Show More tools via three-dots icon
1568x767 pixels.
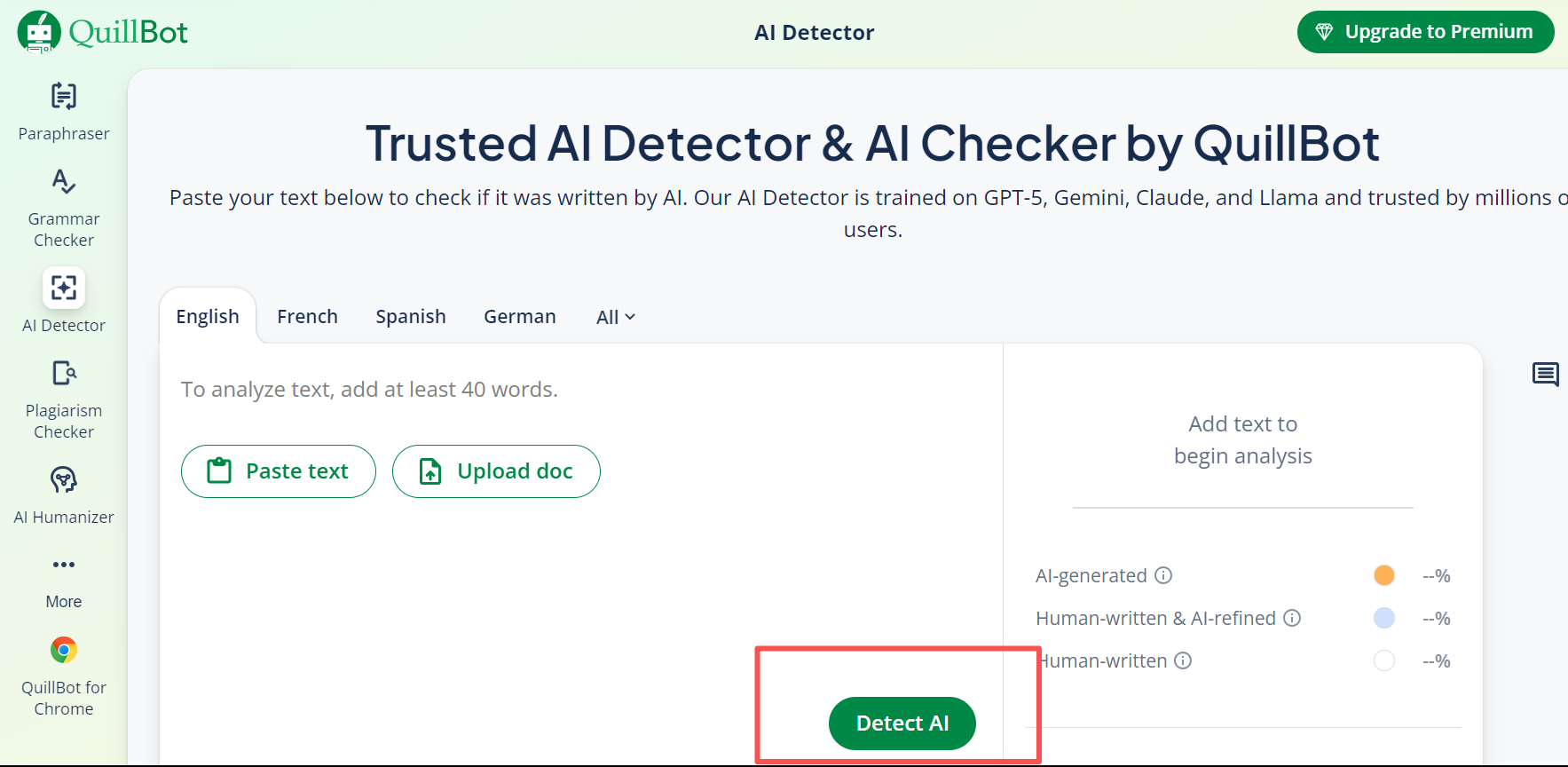coord(64,565)
